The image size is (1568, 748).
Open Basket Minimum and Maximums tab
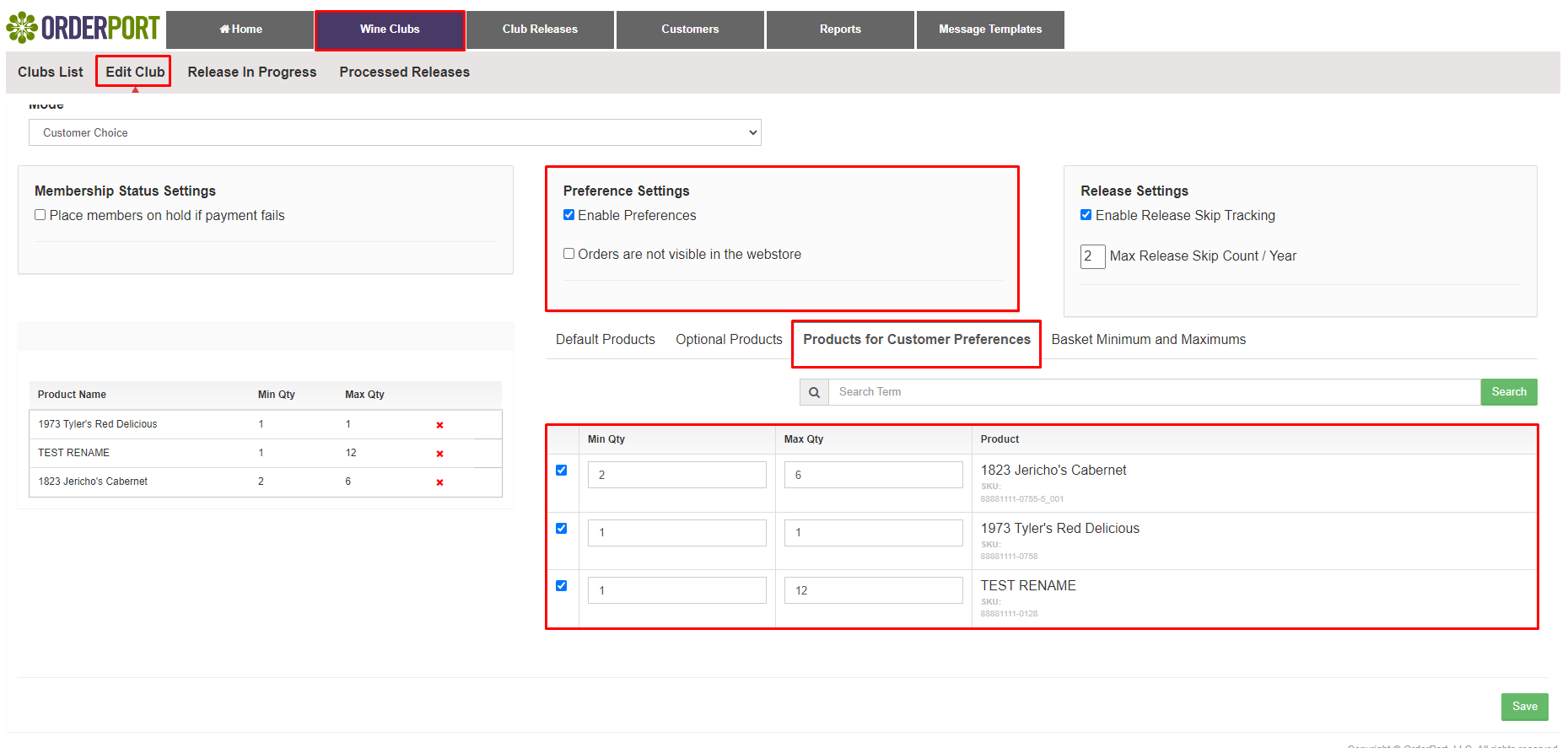(1148, 339)
